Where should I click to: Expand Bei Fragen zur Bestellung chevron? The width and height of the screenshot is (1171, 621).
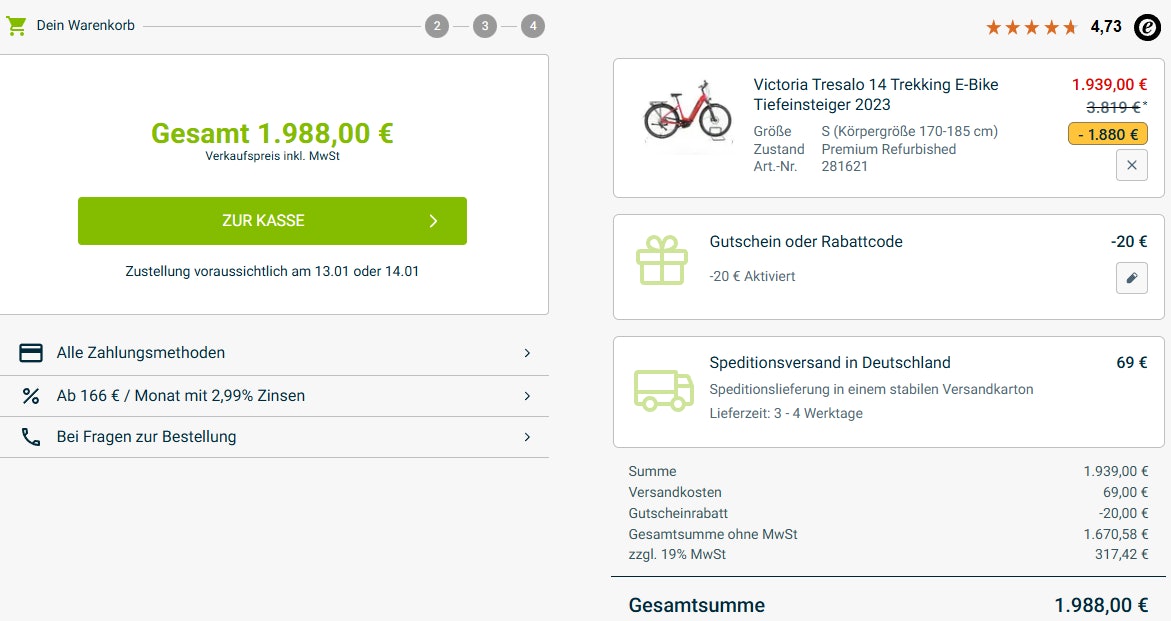[x=527, y=437]
